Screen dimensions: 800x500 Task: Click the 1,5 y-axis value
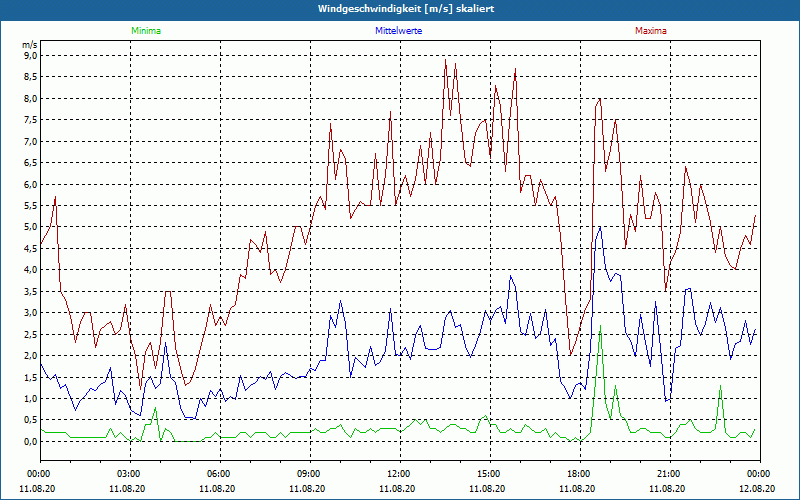click(x=31, y=377)
